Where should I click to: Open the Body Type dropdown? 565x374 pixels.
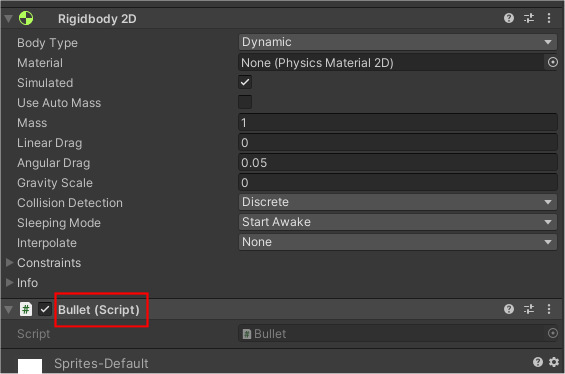398,42
